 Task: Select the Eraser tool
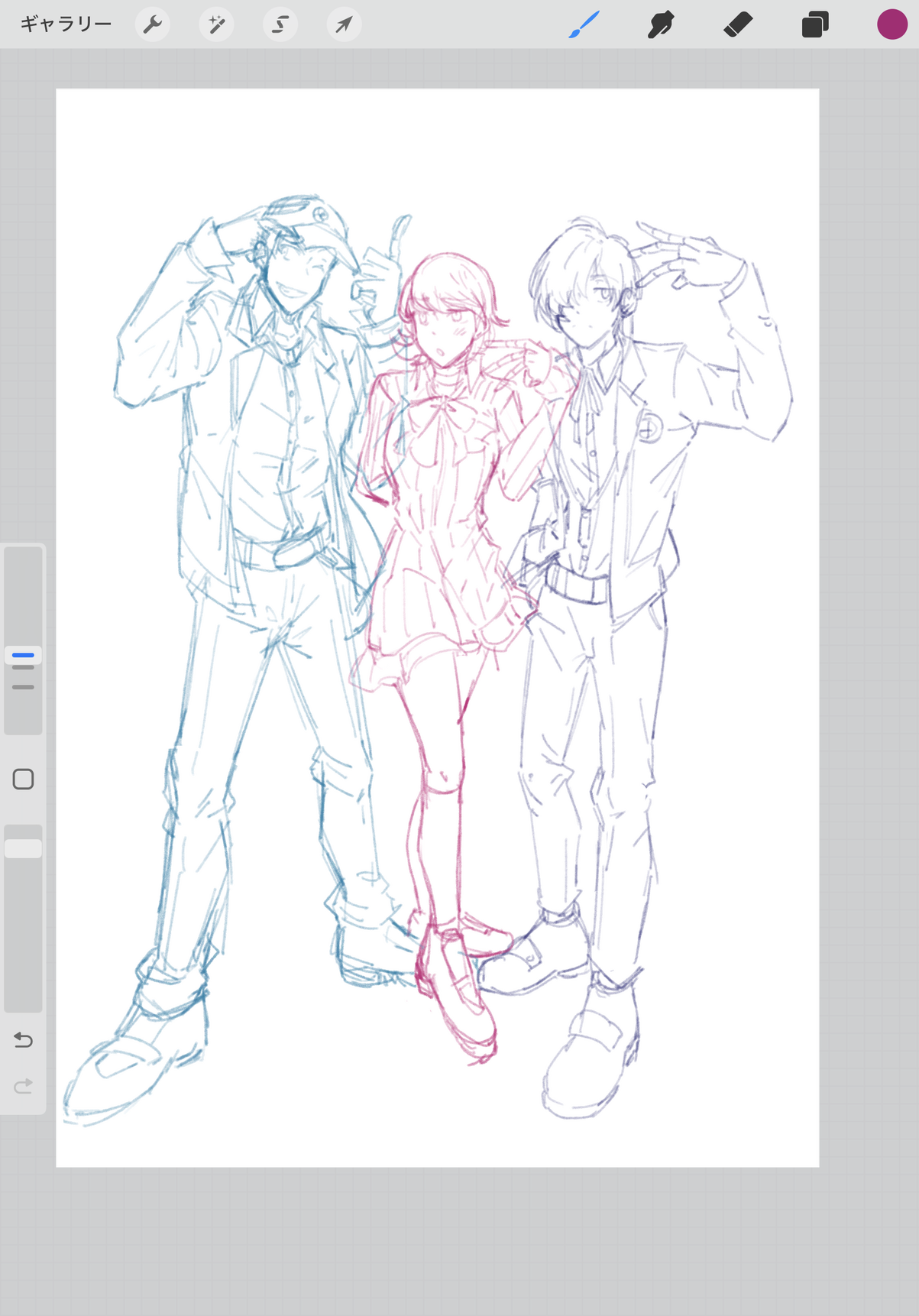pyautogui.click(x=738, y=25)
